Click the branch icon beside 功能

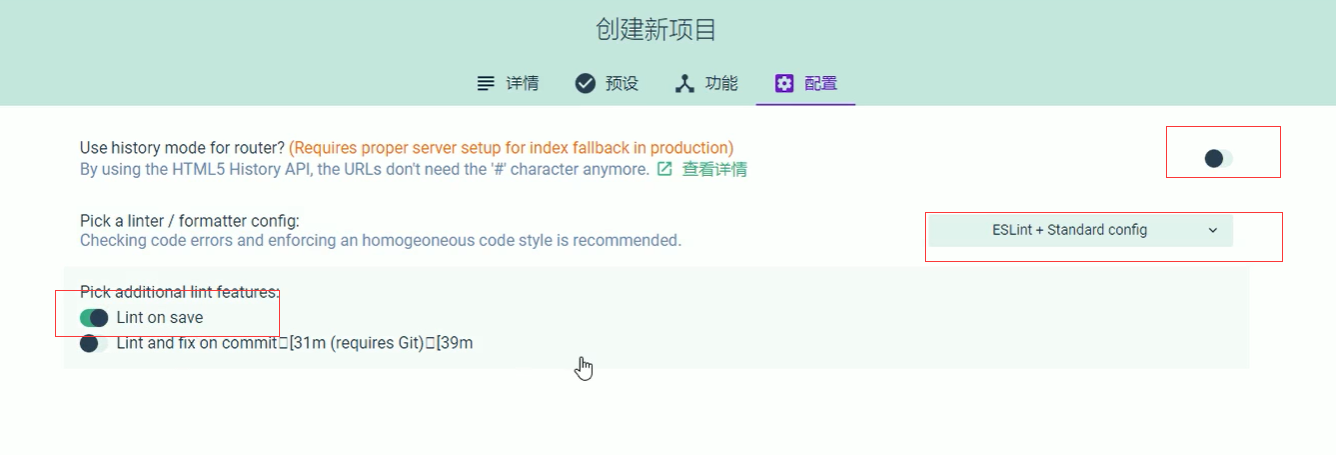pos(685,84)
